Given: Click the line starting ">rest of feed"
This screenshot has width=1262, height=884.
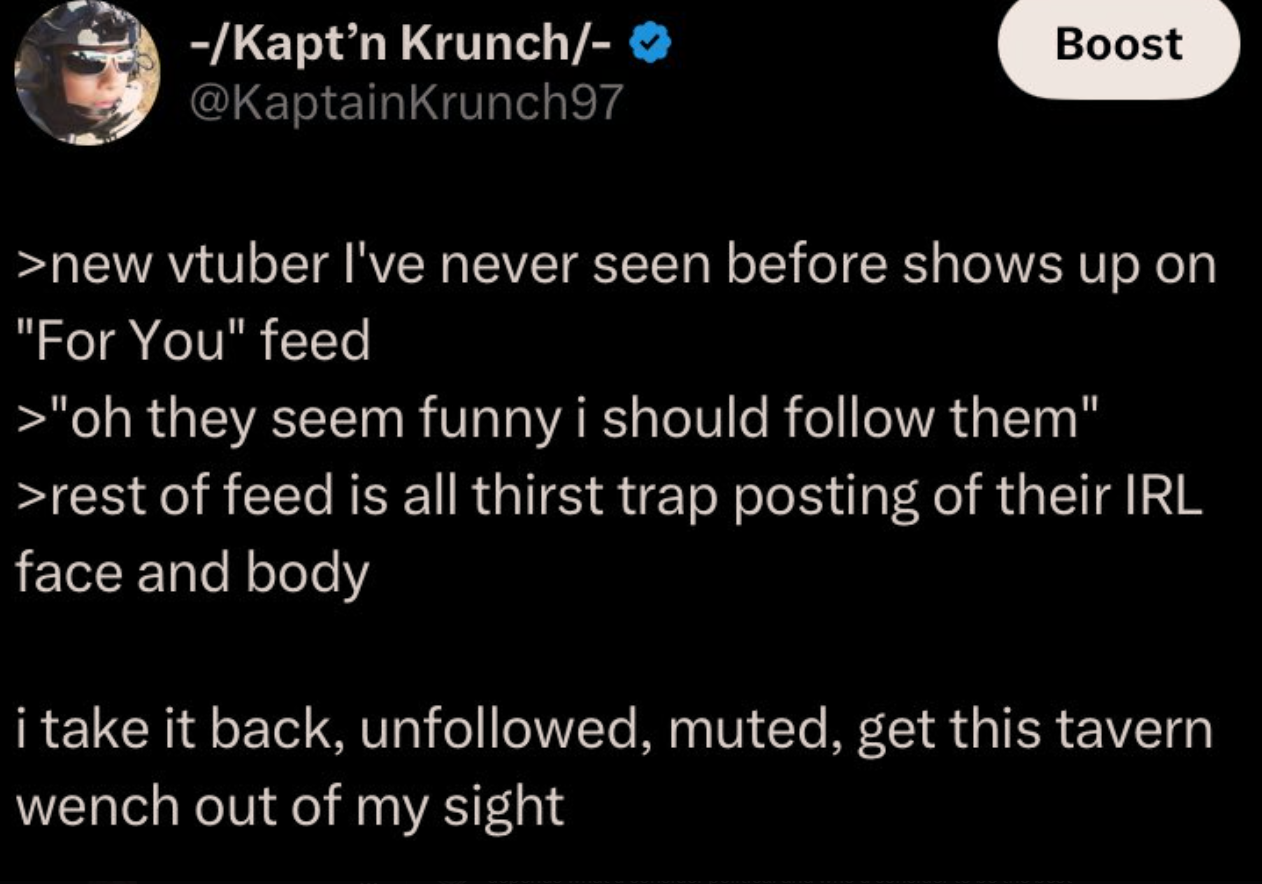Looking at the screenshot, I should click(608, 496).
